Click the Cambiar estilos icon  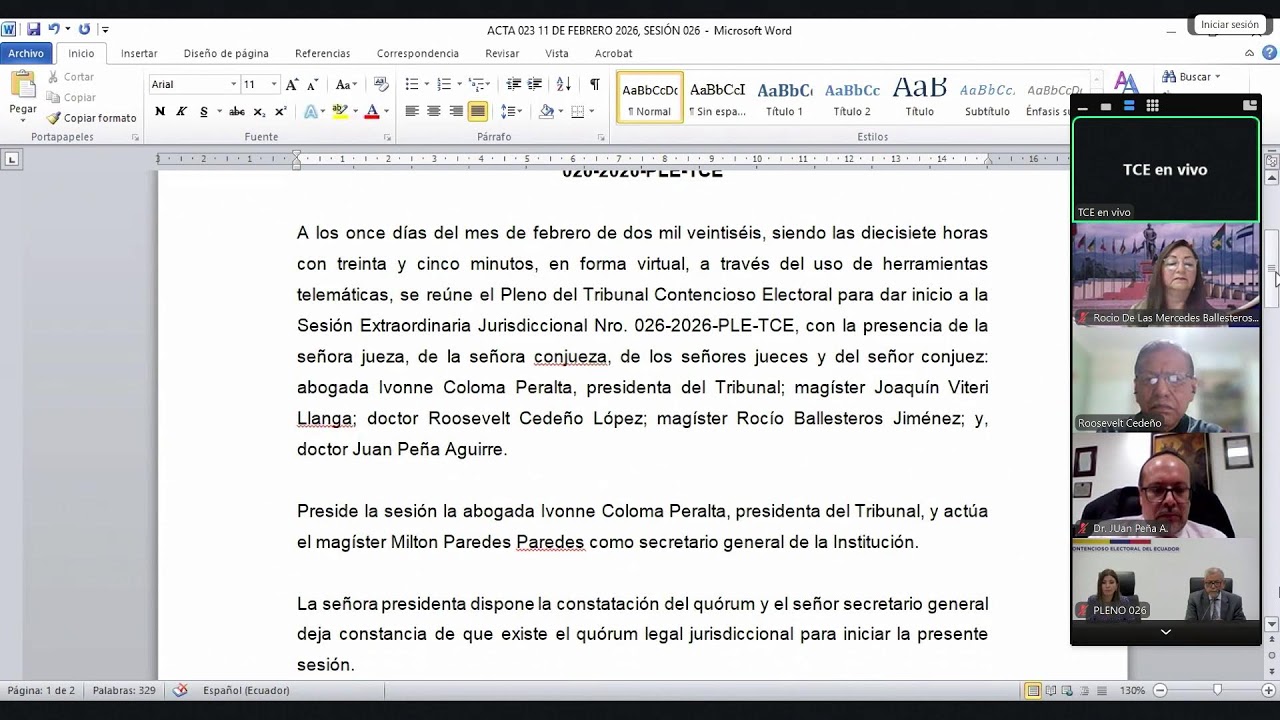[1126, 84]
